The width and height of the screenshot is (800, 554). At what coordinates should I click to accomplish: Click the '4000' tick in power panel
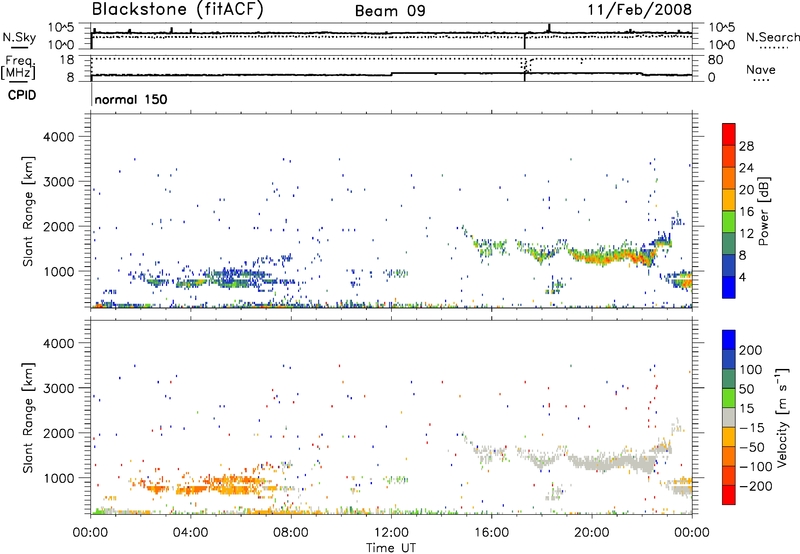tap(58, 137)
